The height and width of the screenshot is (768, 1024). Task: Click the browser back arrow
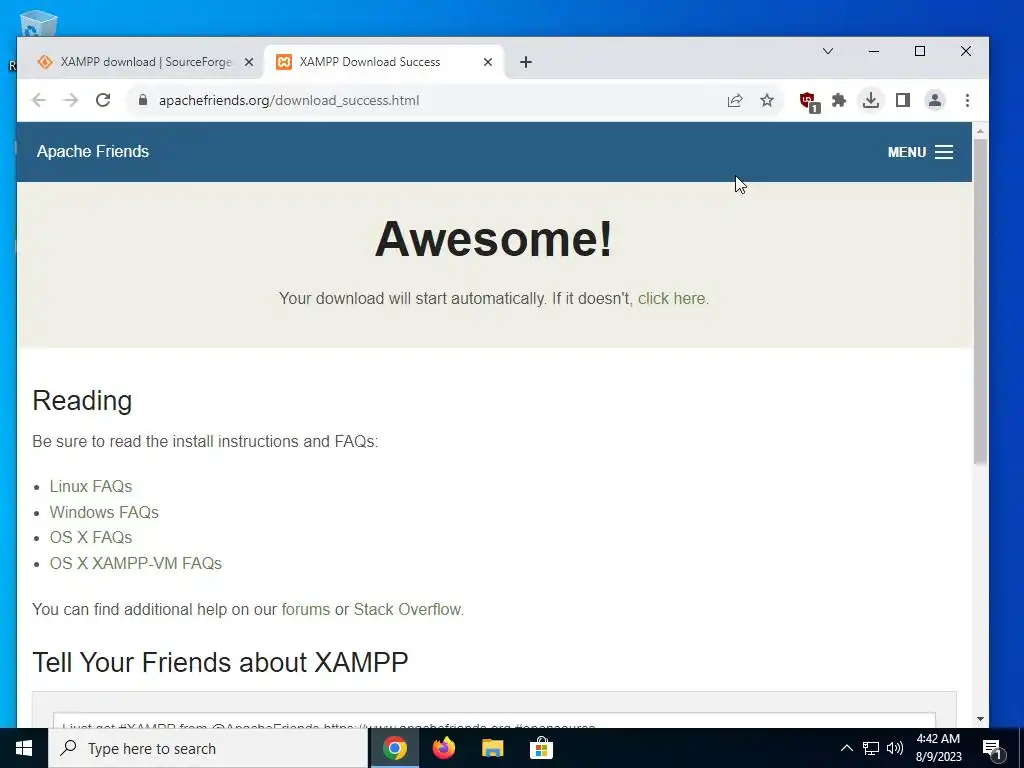coord(39,101)
